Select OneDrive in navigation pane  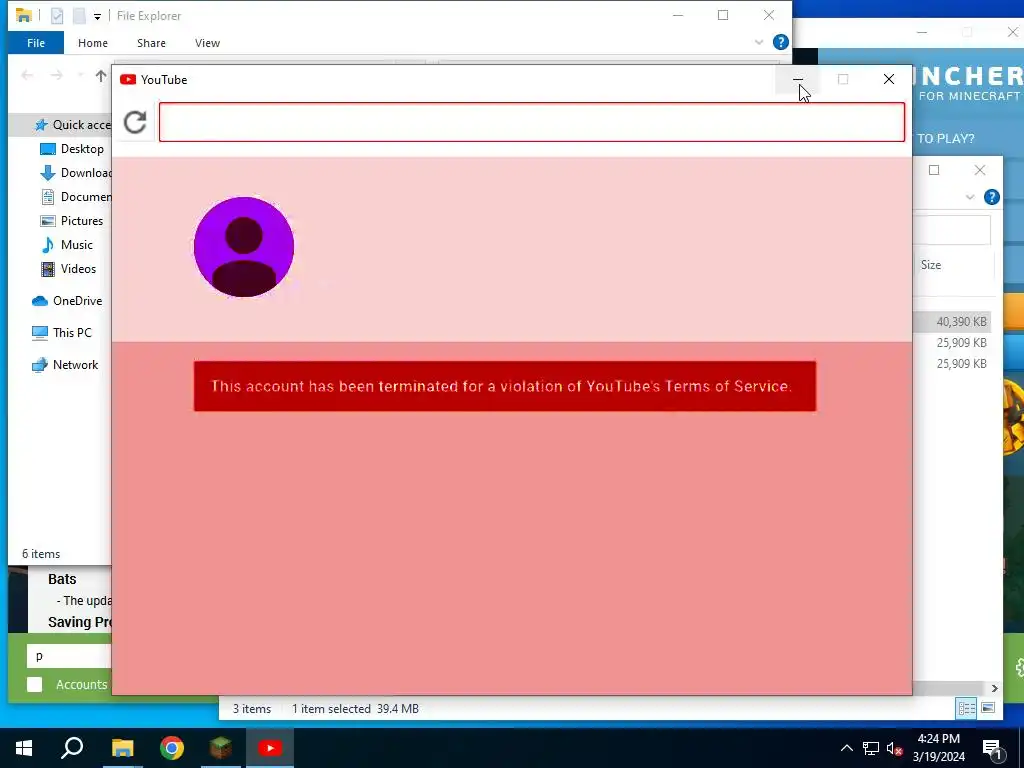(67, 301)
